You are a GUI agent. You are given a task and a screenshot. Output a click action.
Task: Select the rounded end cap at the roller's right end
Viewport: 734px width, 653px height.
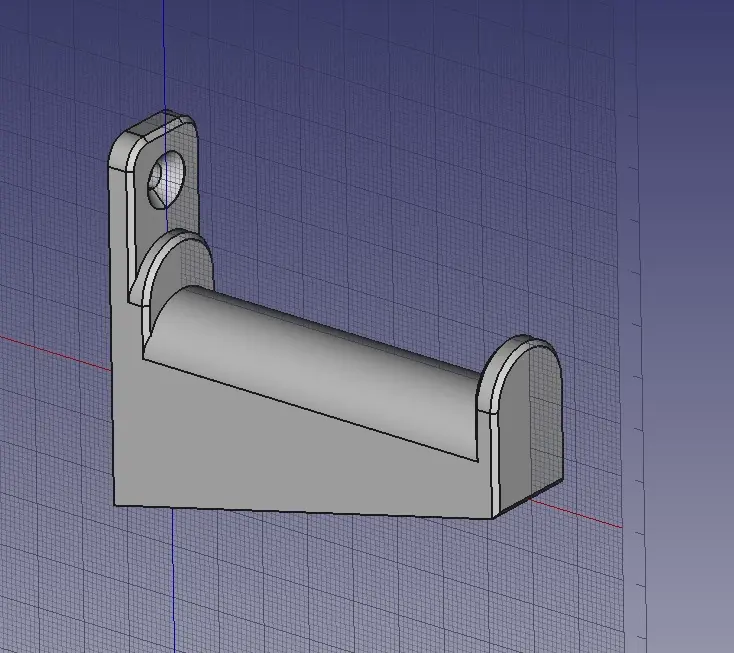519,375
